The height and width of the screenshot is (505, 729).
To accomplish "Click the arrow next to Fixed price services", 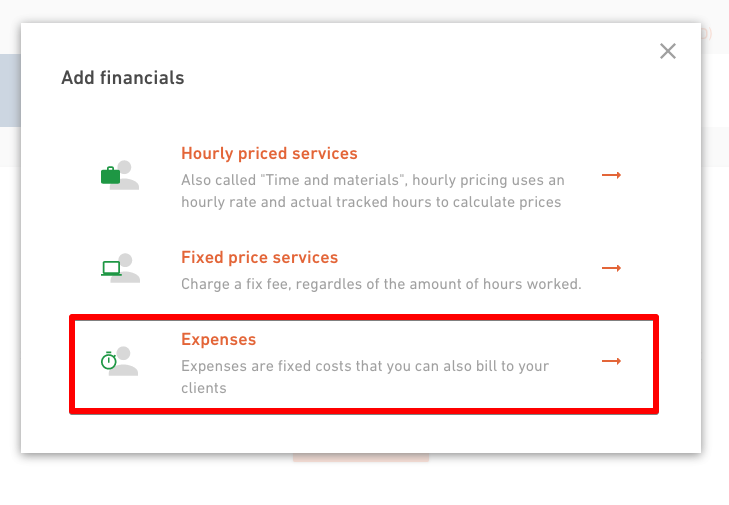I will click(x=611, y=268).
